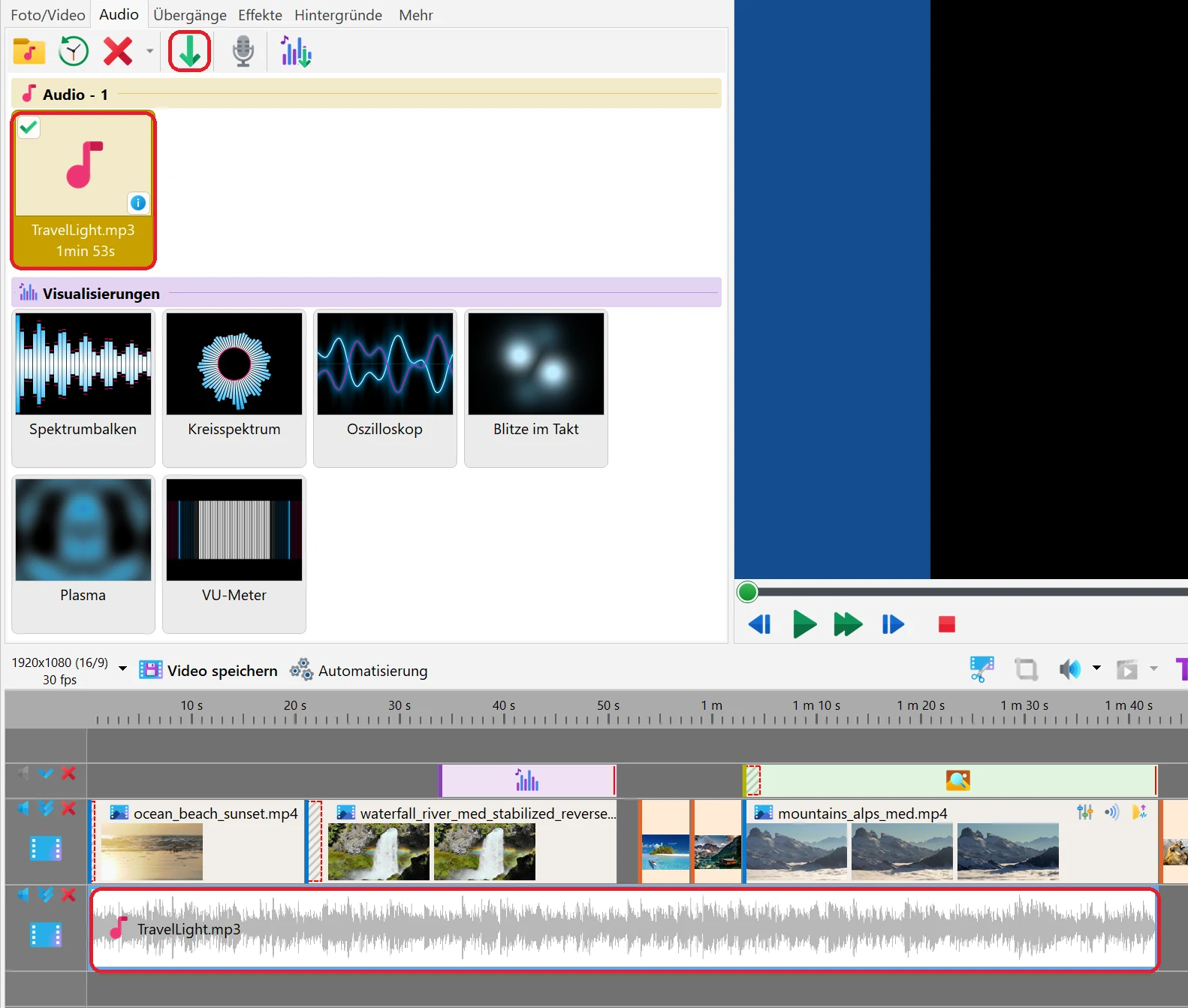Open the Mehr menu
Viewport: 1188px width, 1008px height.
pyautogui.click(x=416, y=15)
